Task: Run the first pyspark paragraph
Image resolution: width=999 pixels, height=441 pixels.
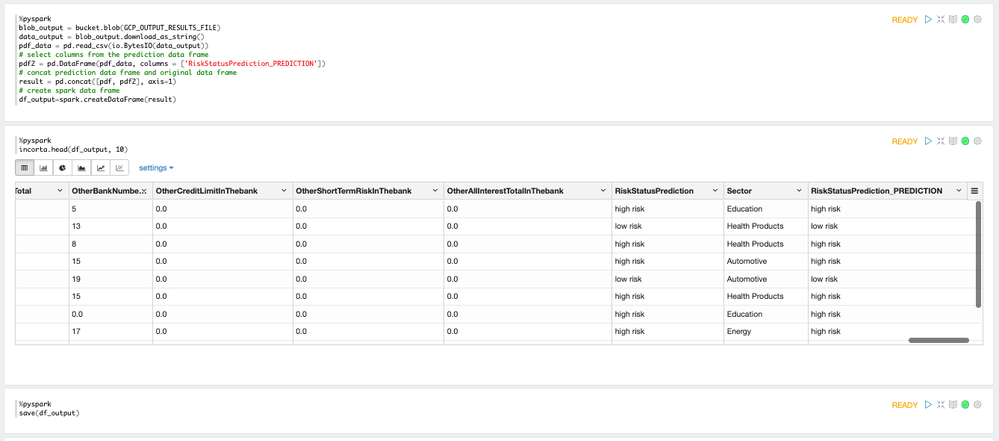Action: pos(928,20)
